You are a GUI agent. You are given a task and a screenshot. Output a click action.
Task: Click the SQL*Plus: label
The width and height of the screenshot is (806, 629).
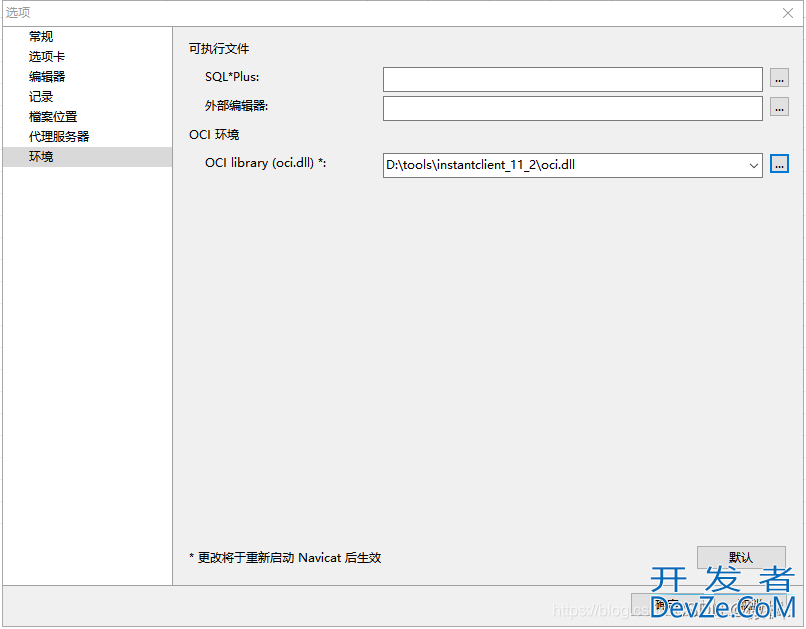click(232, 77)
